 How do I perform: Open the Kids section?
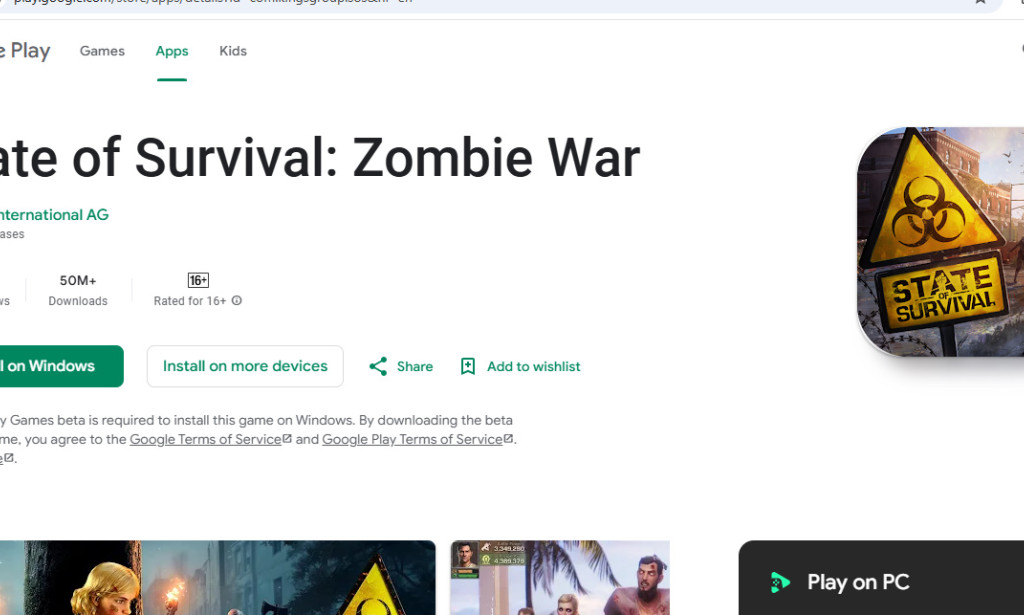tap(232, 51)
